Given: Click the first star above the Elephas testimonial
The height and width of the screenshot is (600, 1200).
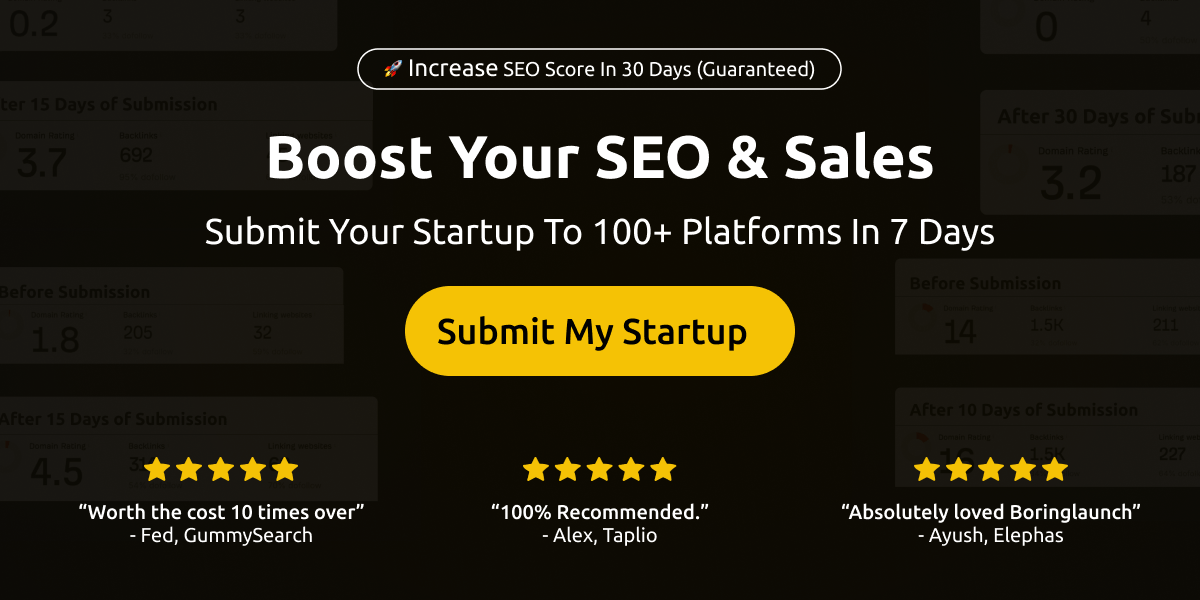Looking at the screenshot, I should [927, 469].
